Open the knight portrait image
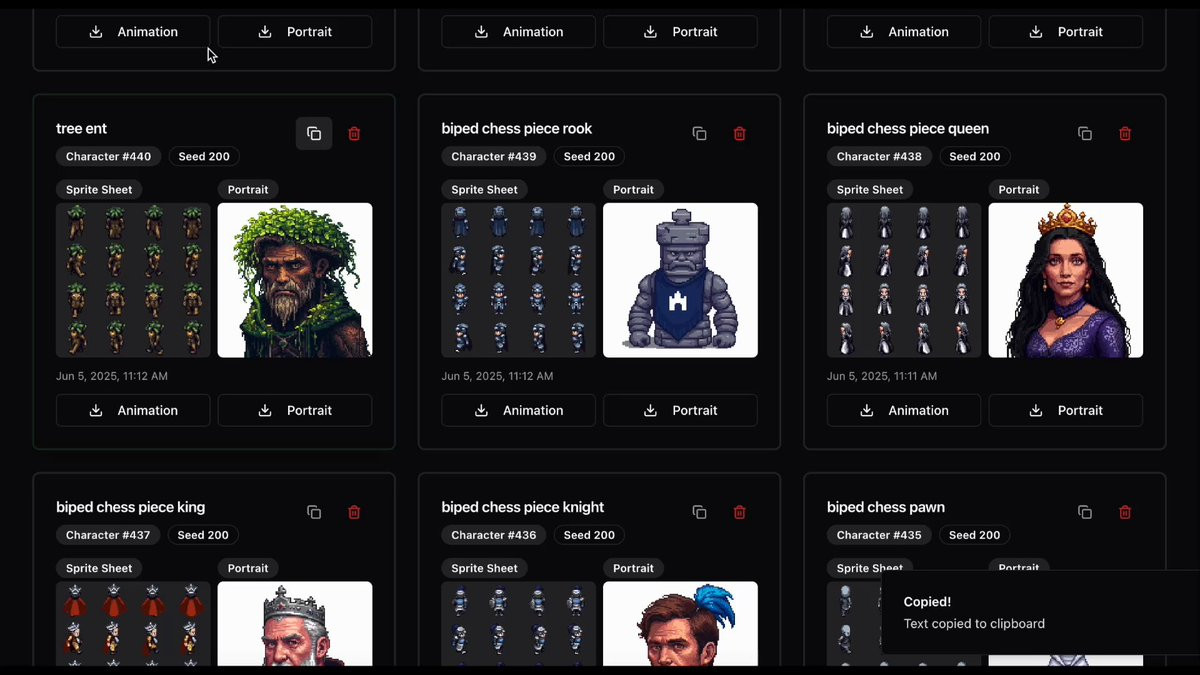 click(680, 624)
